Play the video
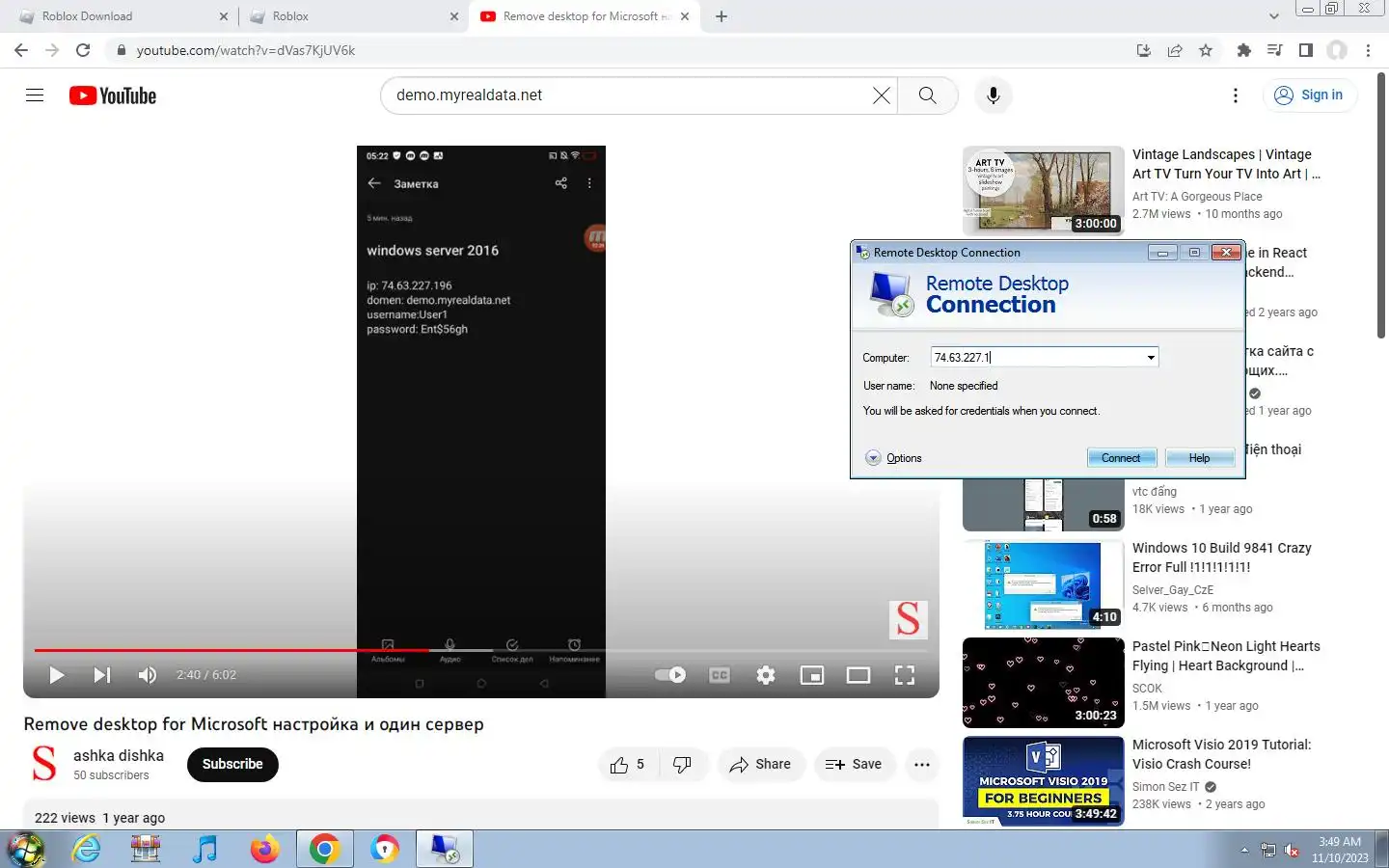 57,675
